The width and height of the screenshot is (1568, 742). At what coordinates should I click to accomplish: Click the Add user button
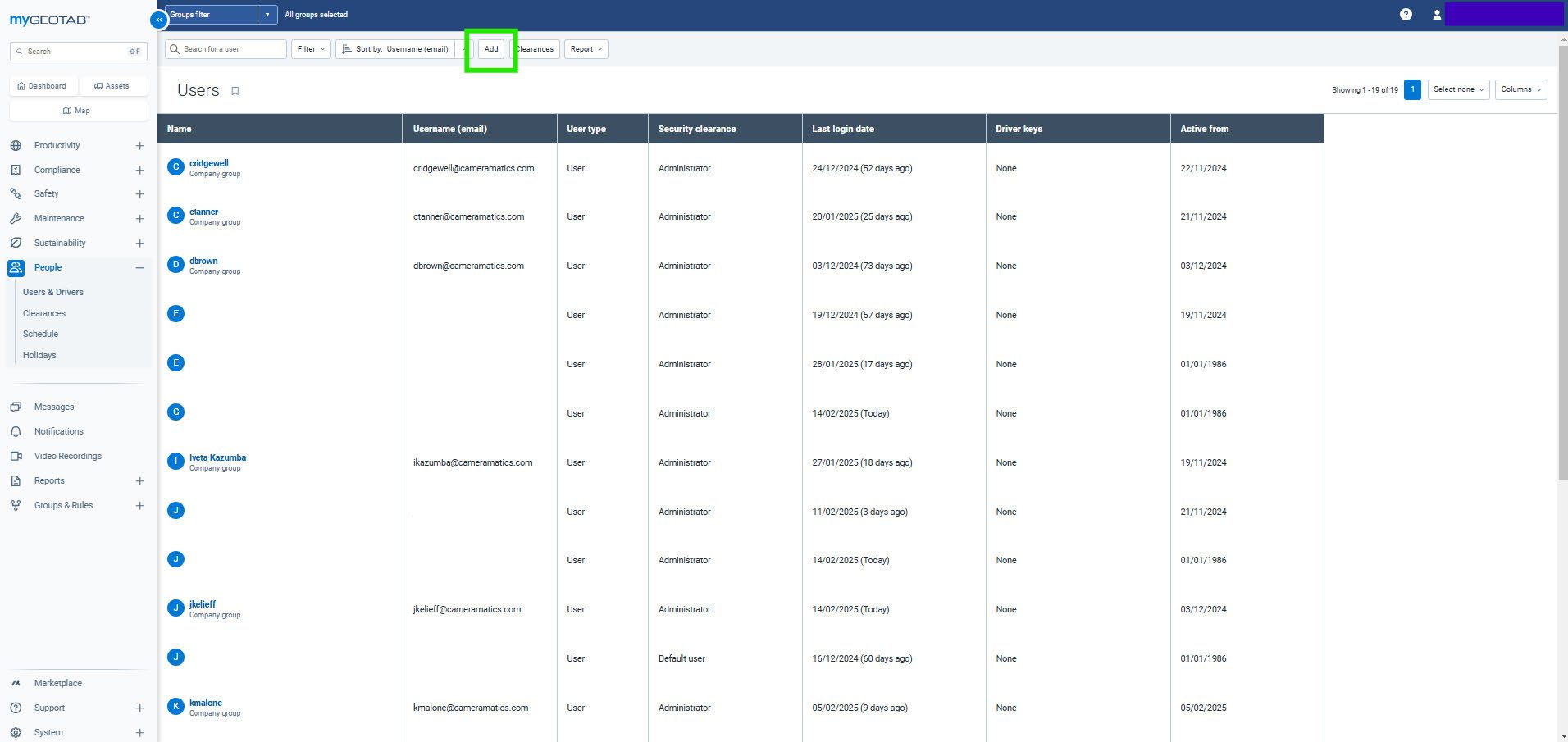pyautogui.click(x=491, y=49)
